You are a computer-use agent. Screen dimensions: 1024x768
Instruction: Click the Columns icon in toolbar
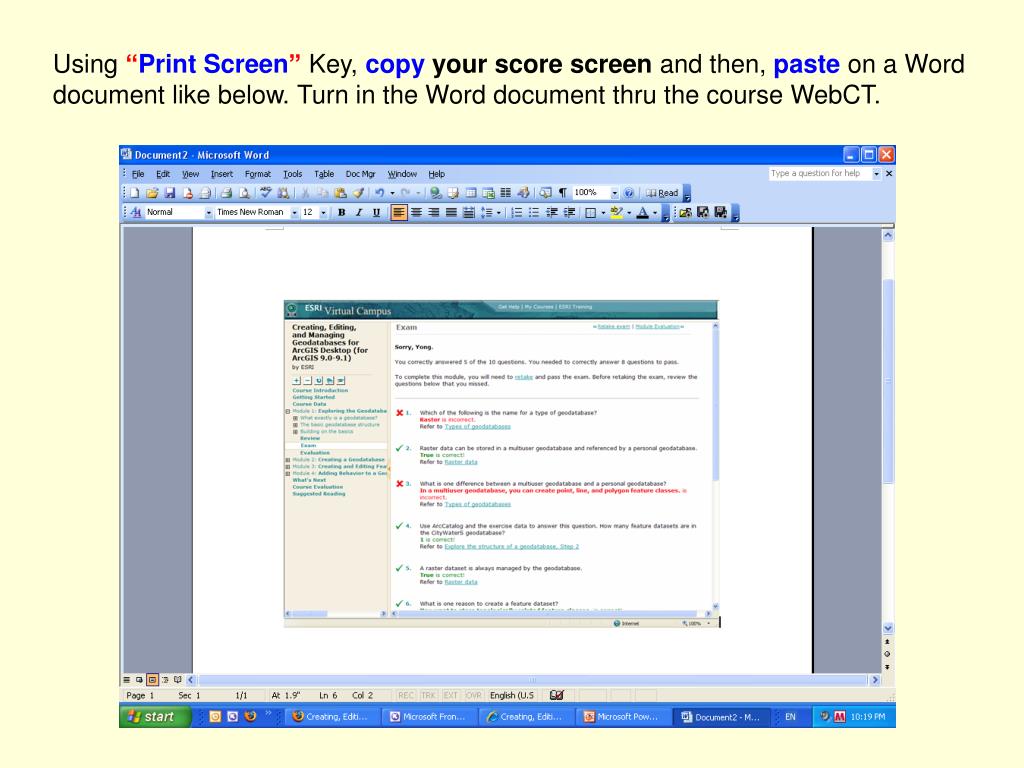point(505,193)
